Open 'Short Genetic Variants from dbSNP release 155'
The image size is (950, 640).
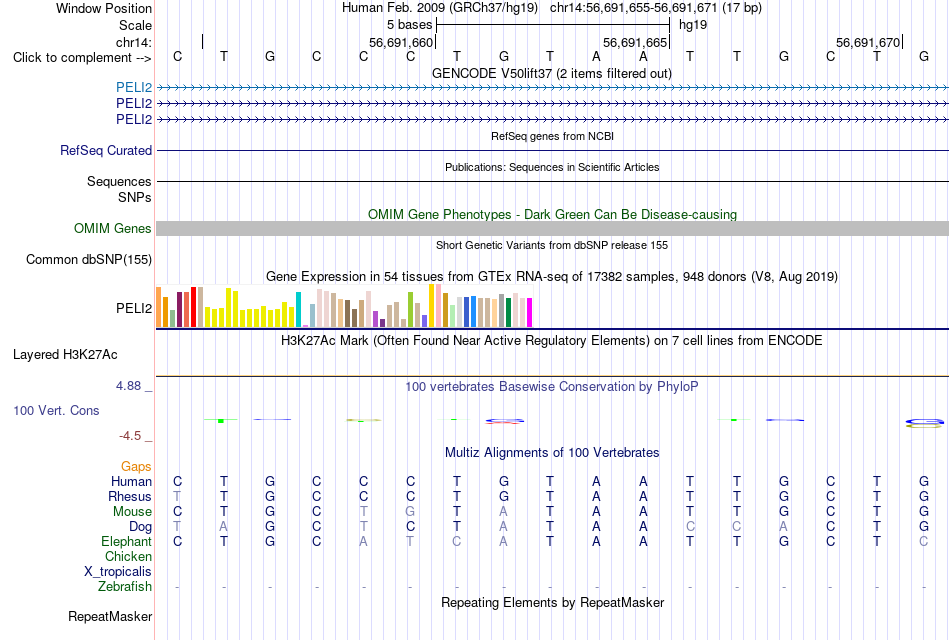pos(552,245)
